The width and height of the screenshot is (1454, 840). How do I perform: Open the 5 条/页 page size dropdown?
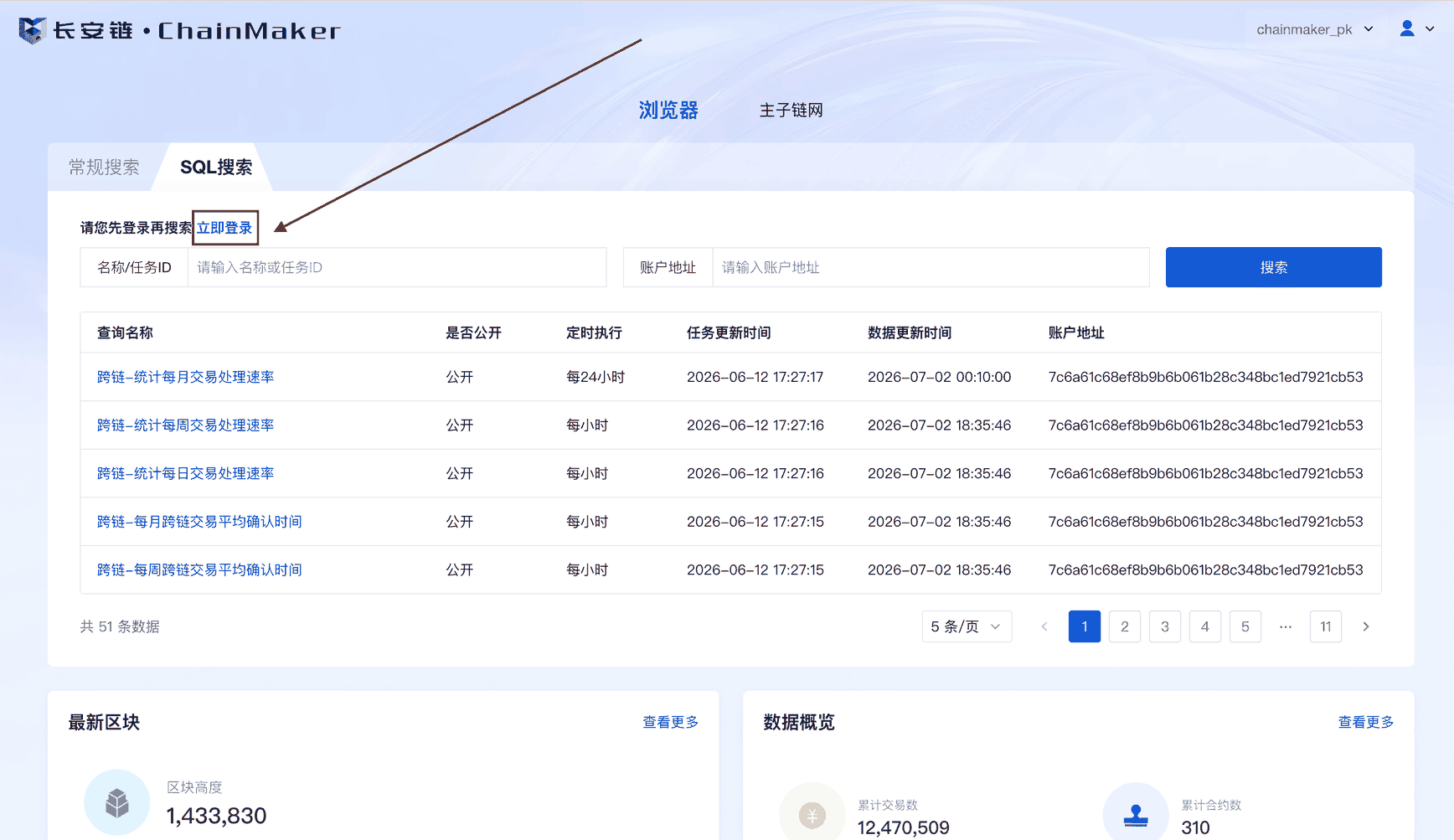point(967,626)
